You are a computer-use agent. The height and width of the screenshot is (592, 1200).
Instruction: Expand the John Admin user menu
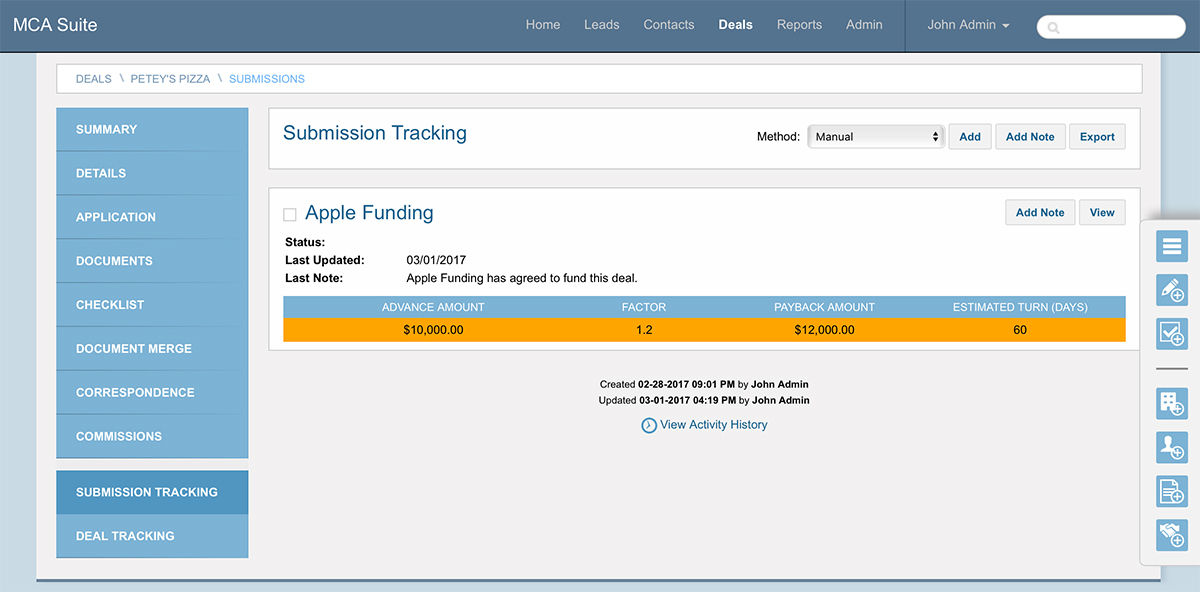pyautogui.click(x=968, y=25)
